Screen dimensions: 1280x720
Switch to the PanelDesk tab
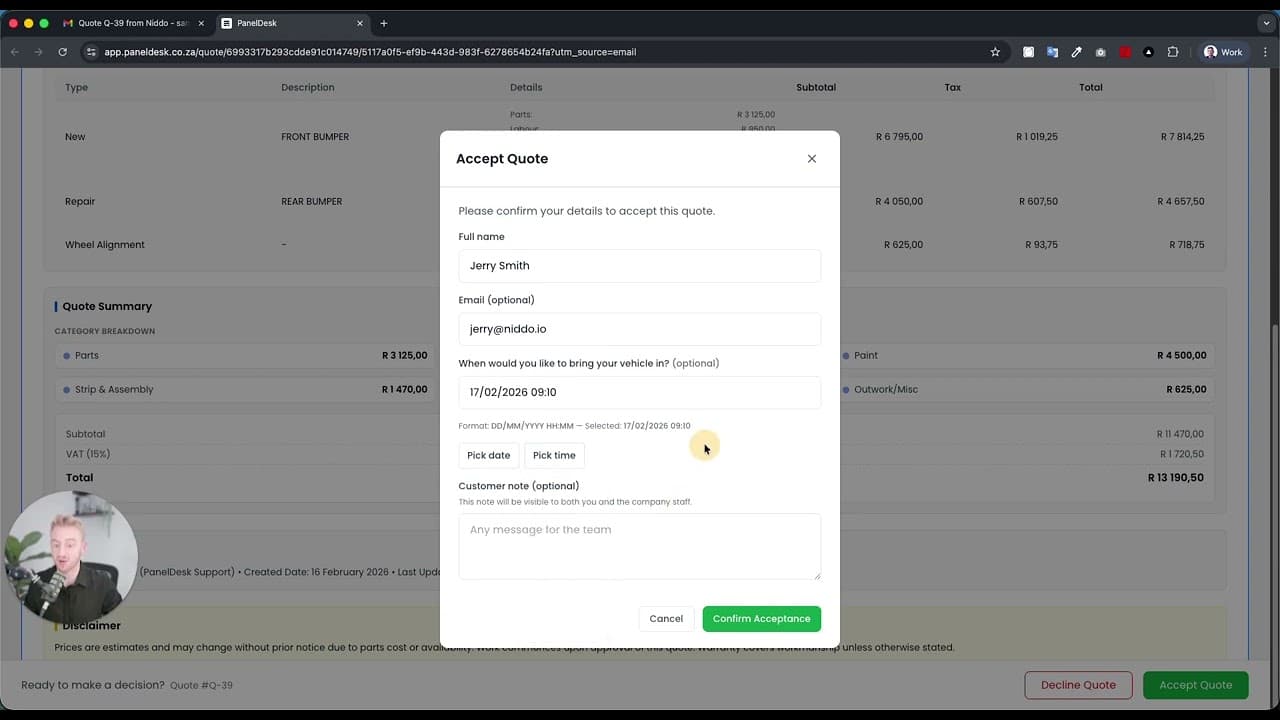pos(280,22)
